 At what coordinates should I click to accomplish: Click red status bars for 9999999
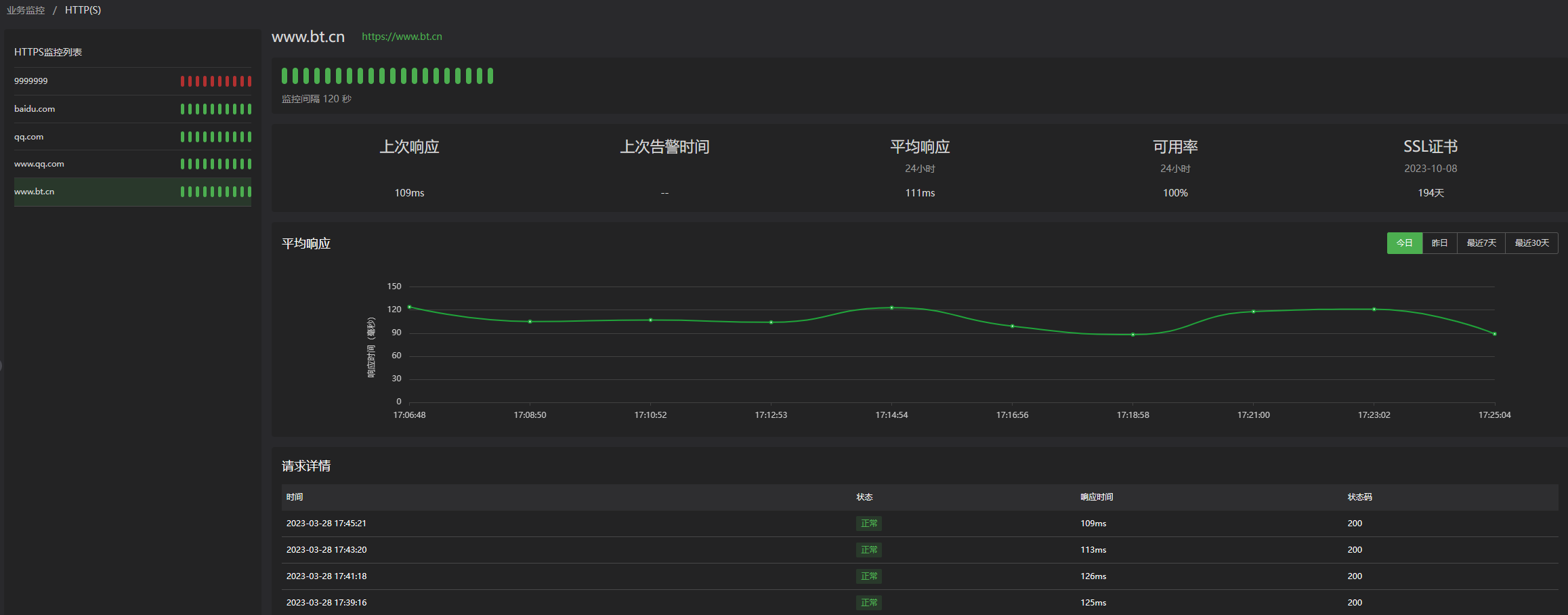point(215,81)
